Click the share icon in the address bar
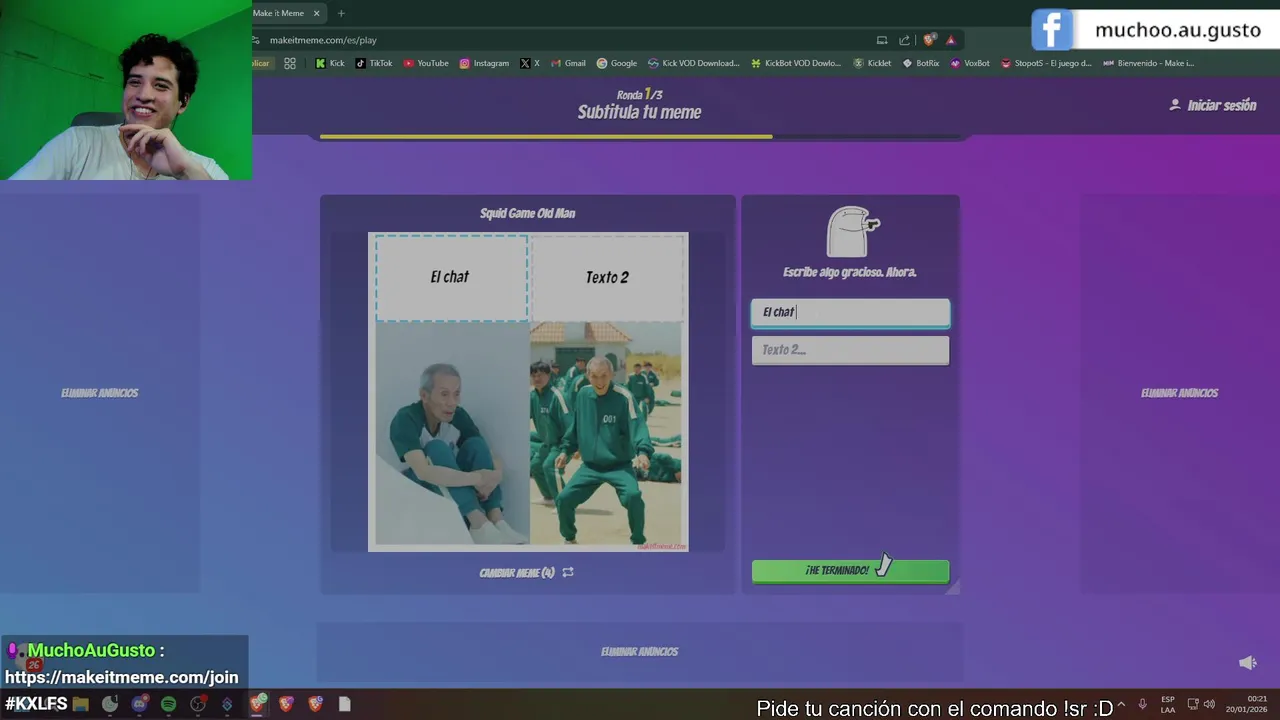Image resolution: width=1280 pixels, height=720 pixels. coord(904,40)
